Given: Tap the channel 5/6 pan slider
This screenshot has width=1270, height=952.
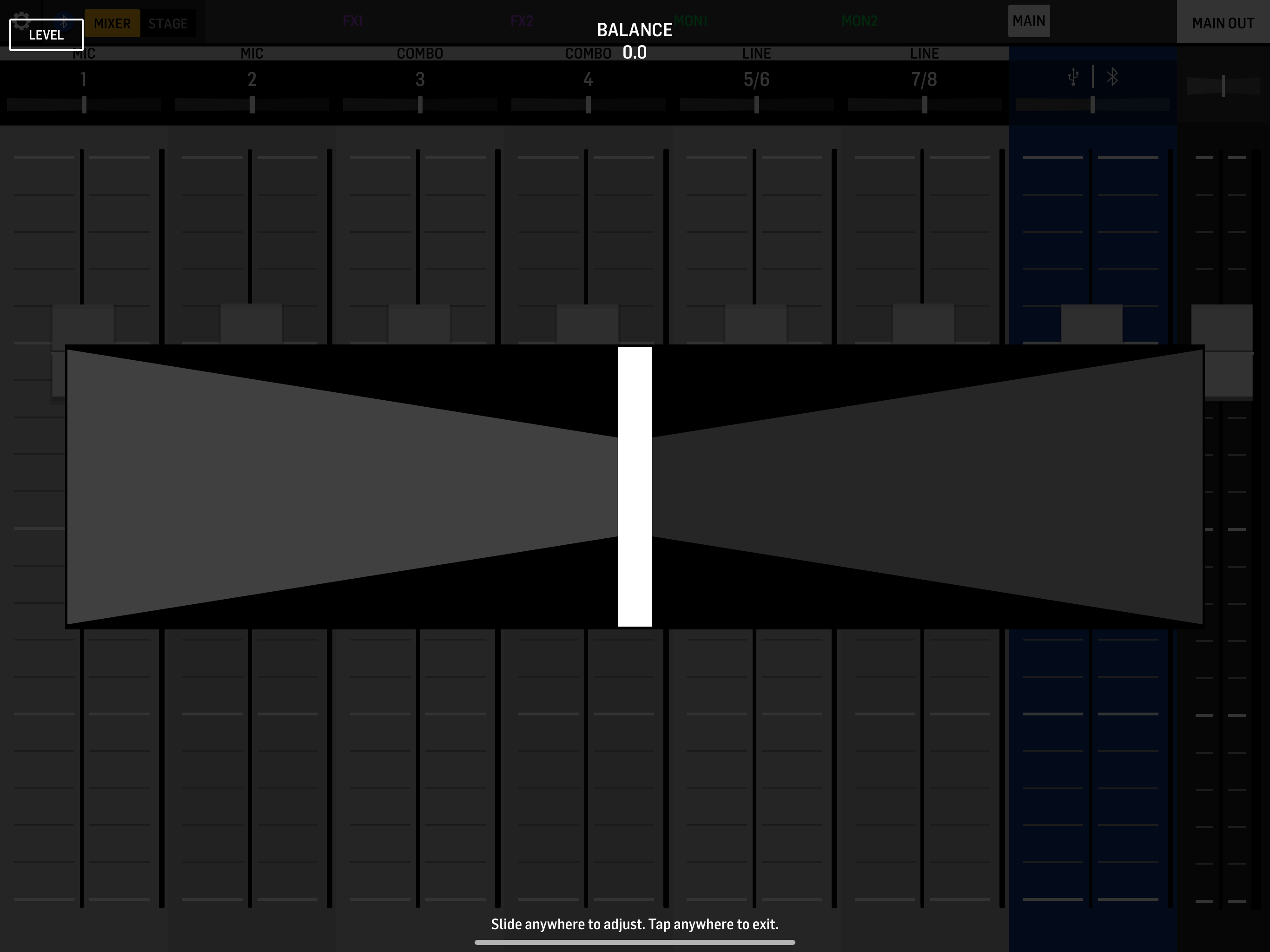Looking at the screenshot, I should tap(756, 105).
